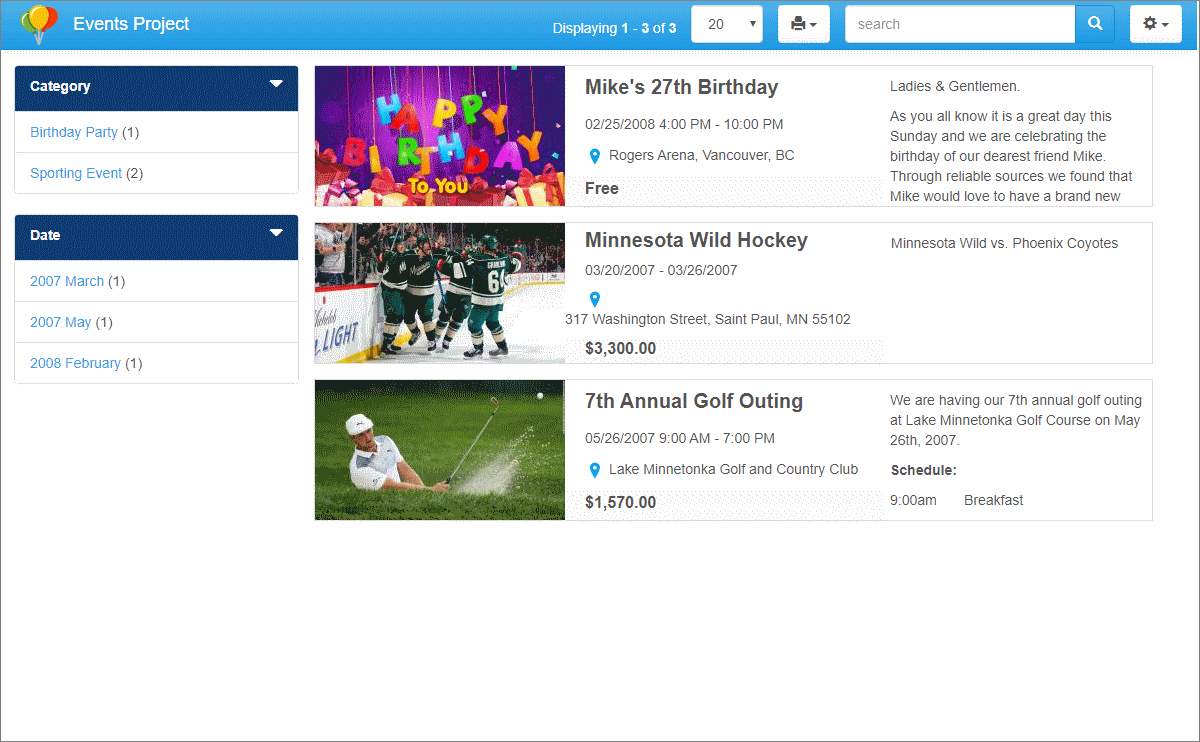1200x742 pixels.
Task: Open the 7th Annual Golf Outing title
Action: pyautogui.click(x=693, y=401)
